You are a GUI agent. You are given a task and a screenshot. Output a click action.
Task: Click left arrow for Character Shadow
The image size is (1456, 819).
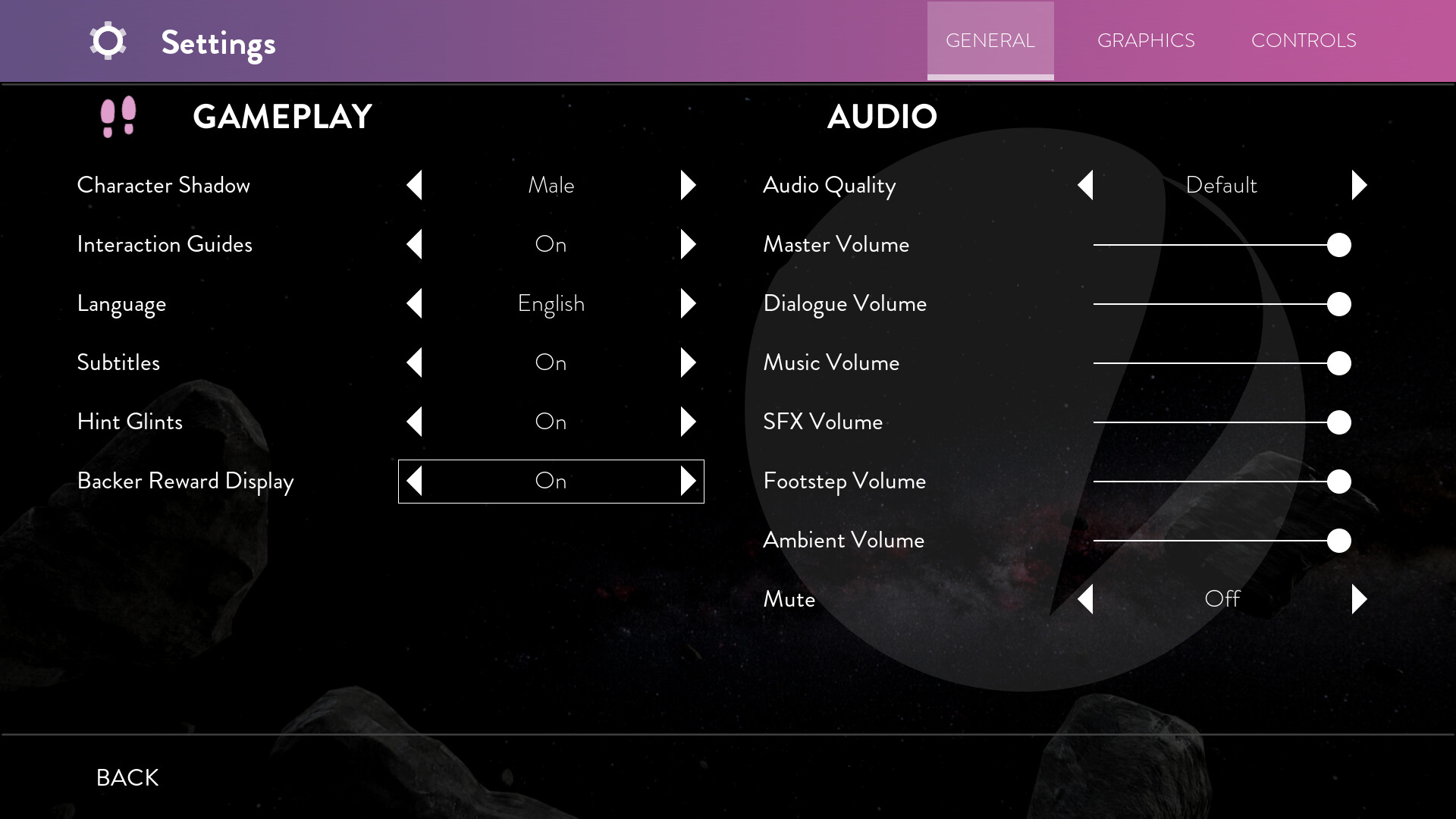(x=414, y=185)
